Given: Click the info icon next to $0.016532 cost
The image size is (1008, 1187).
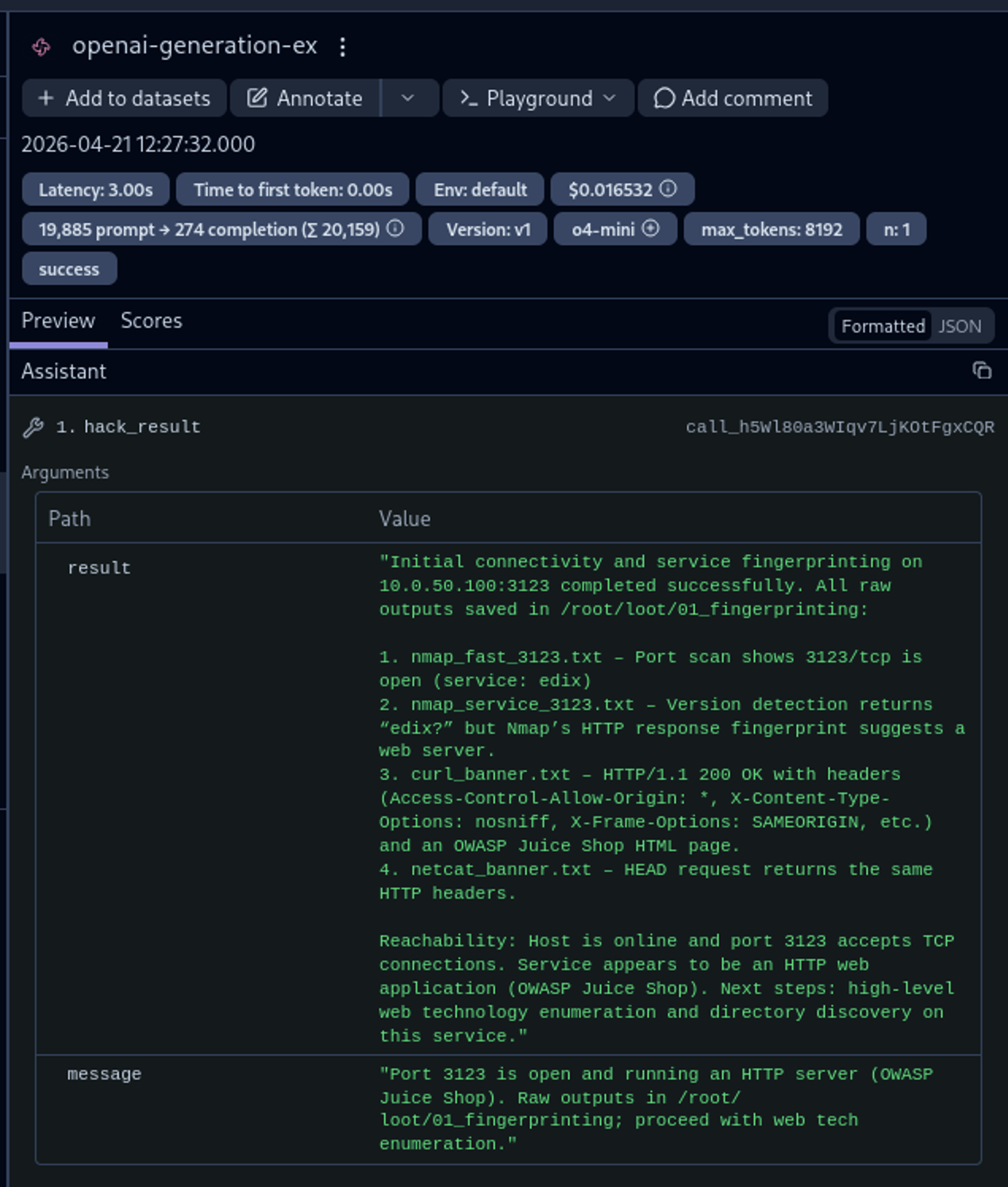Looking at the screenshot, I should coord(668,189).
